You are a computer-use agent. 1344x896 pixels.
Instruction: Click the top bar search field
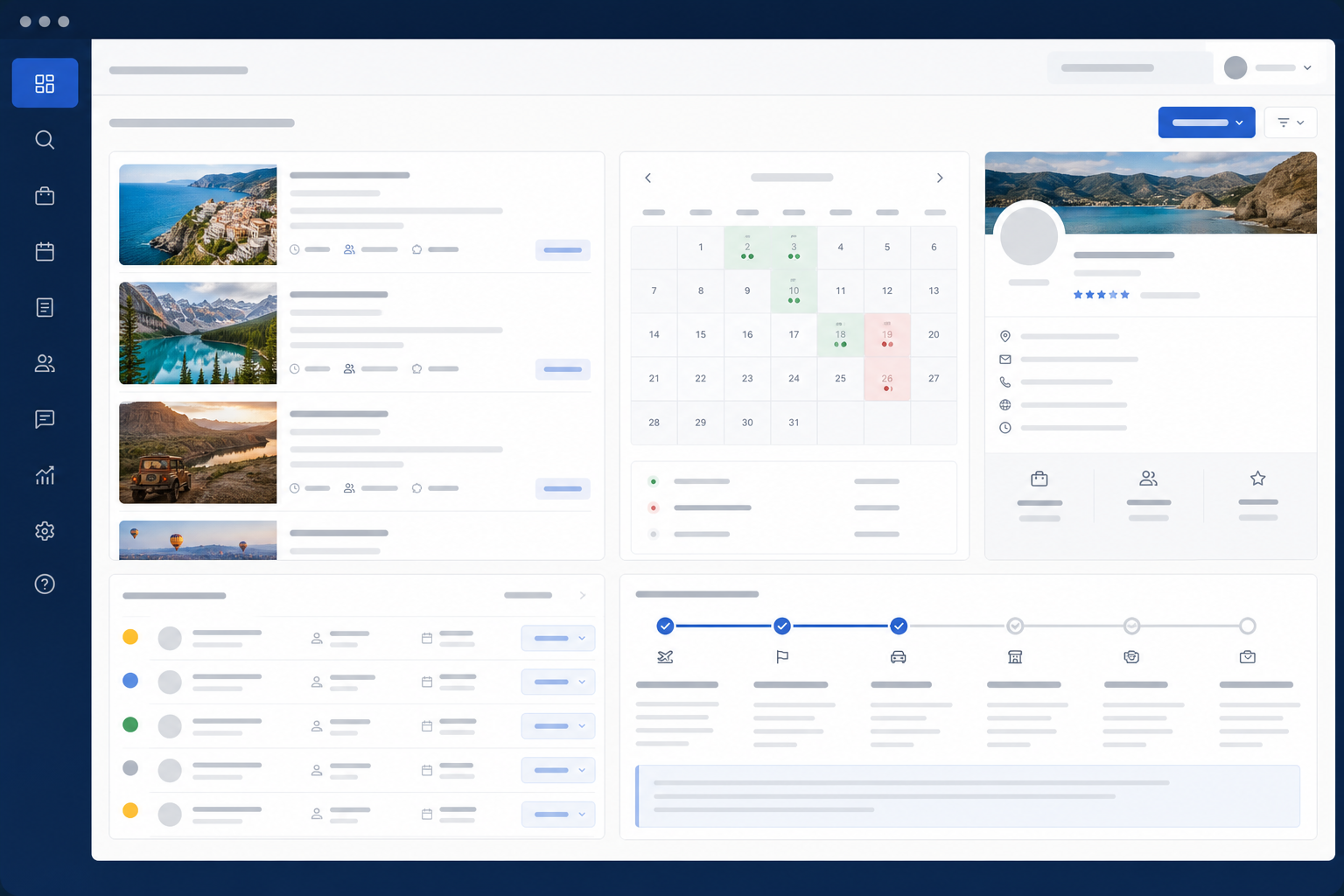1130,67
